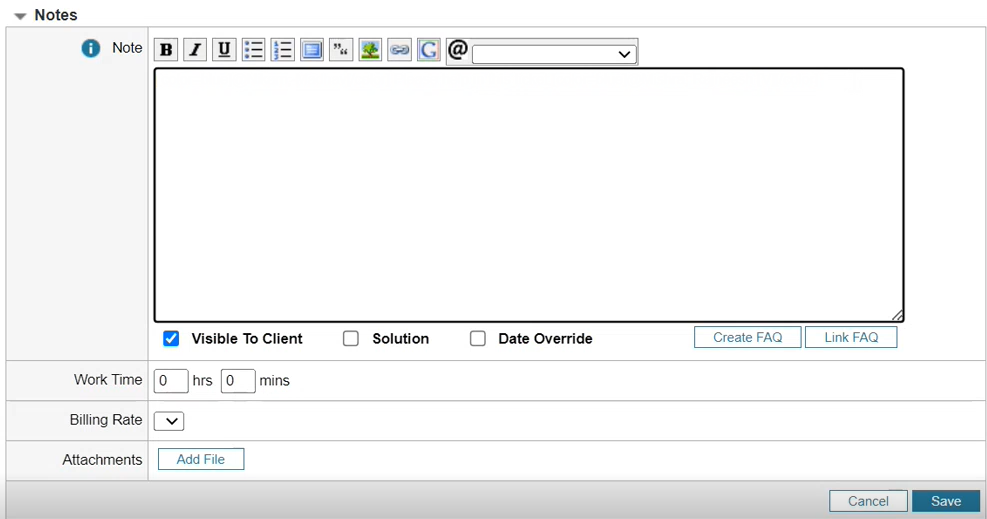Tick the Date Override checkbox
Screen dimensions: 987x519
478,339
